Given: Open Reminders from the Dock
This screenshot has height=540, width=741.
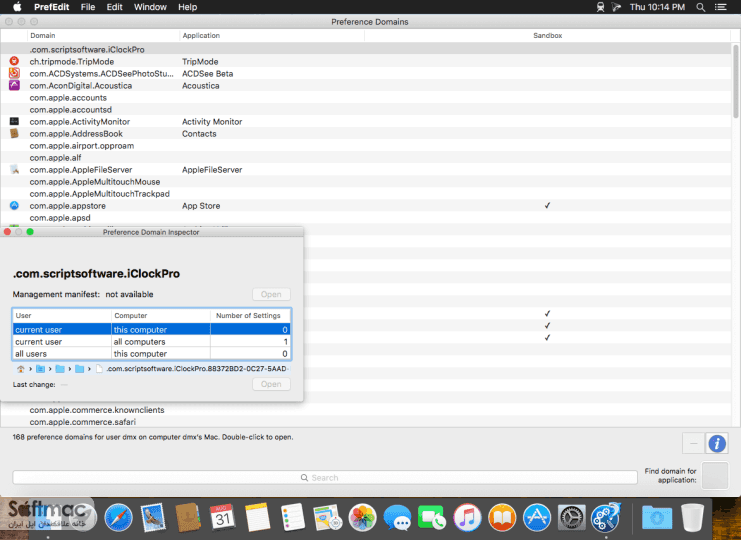Looking at the screenshot, I should [293, 518].
